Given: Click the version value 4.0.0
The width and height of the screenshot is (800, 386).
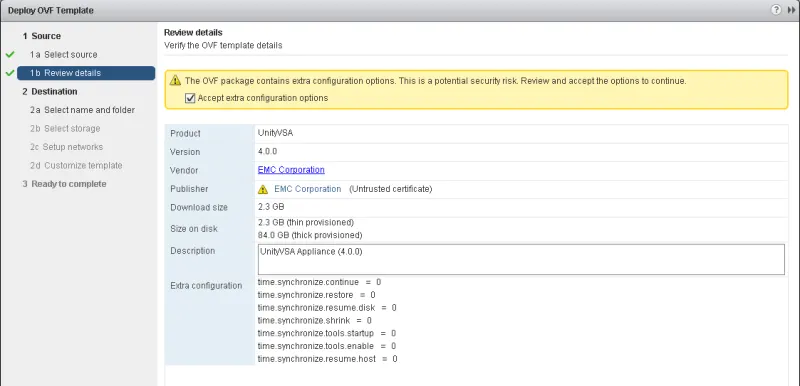Looking at the screenshot, I should tap(267, 151).
